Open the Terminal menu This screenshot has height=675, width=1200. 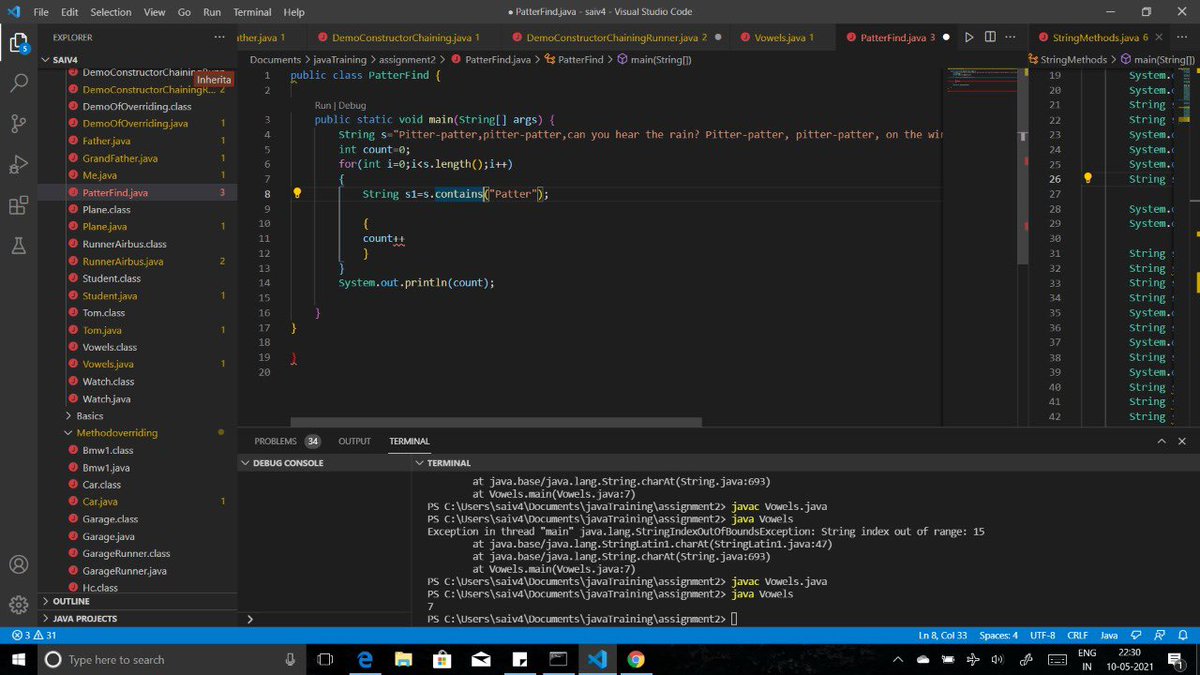252,12
